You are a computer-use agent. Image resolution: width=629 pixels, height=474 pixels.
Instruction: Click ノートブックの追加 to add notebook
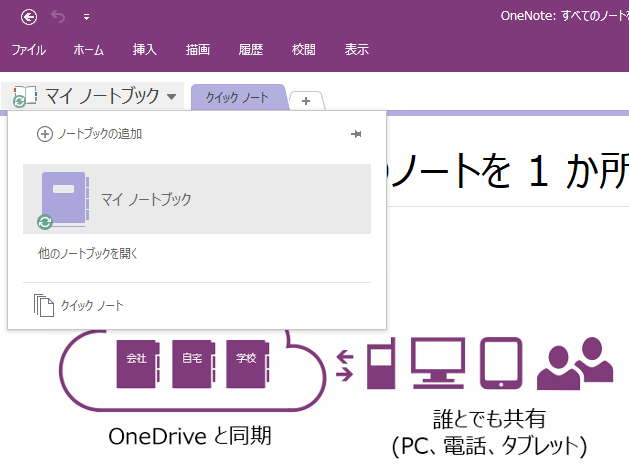pos(100,134)
